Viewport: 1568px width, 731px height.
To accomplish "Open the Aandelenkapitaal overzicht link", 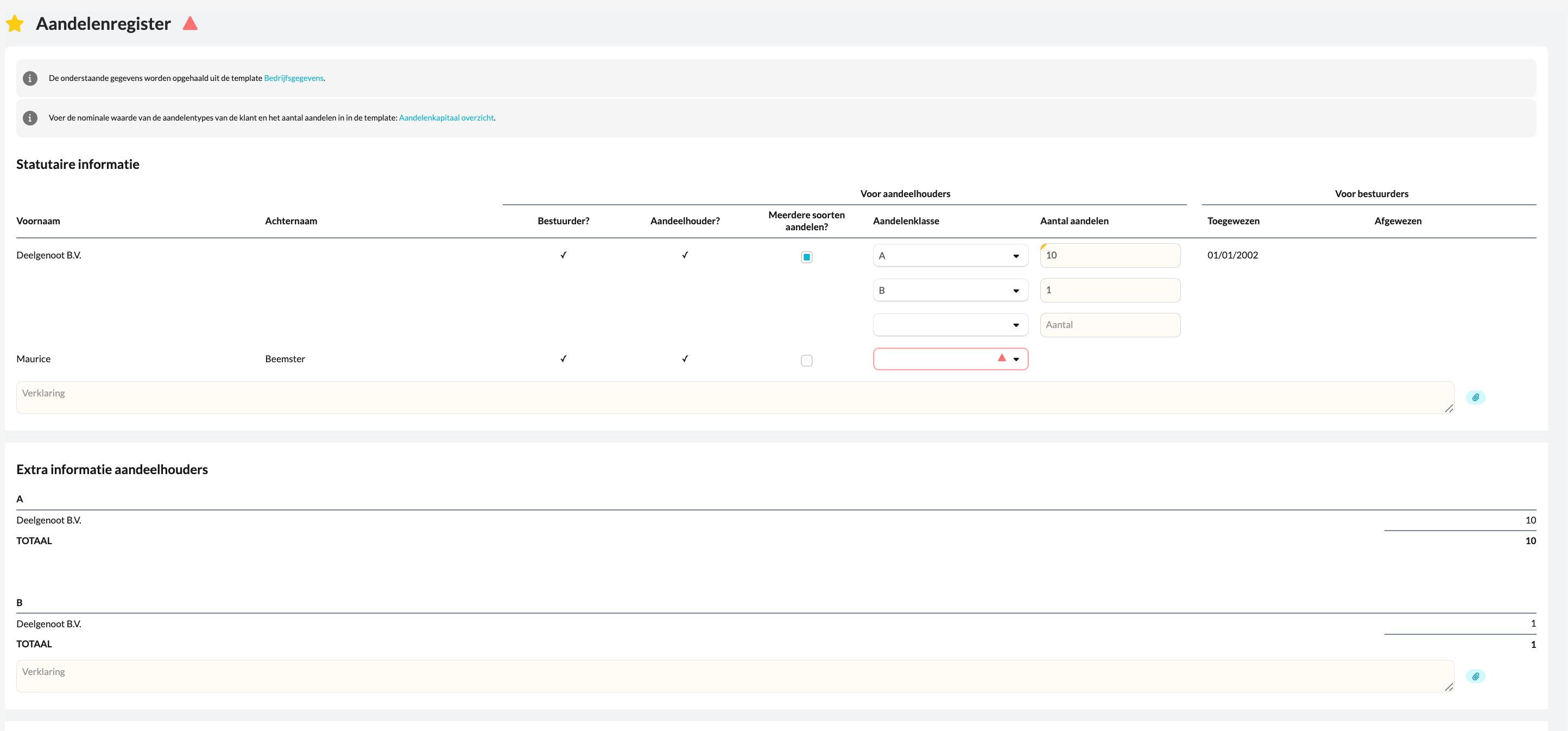I will (x=446, y=118).
